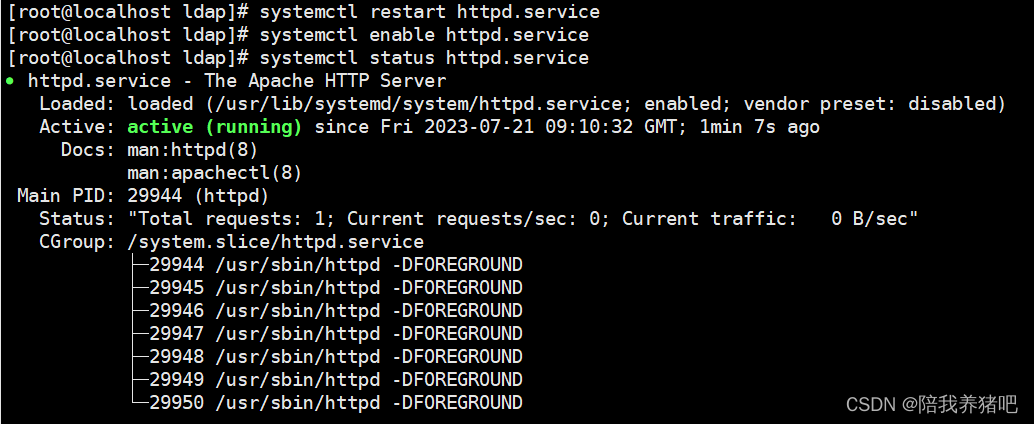Click the "systemctl status httpd.service" command line
The width and height of the screenshot is (1034, 424).
click(x=424, y=58)
